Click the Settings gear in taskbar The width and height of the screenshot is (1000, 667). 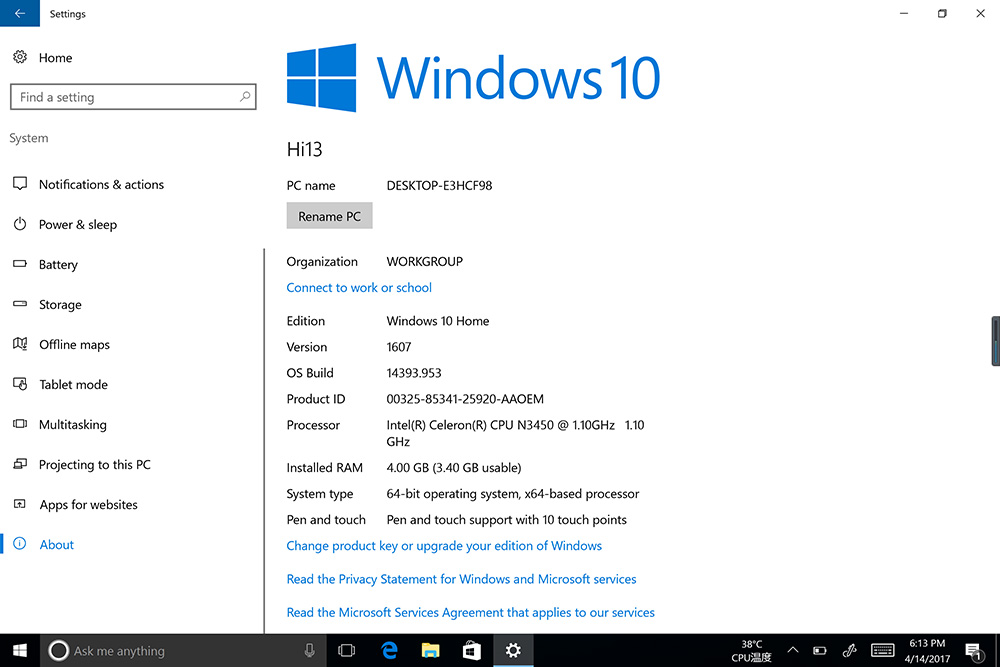point(513,650)
